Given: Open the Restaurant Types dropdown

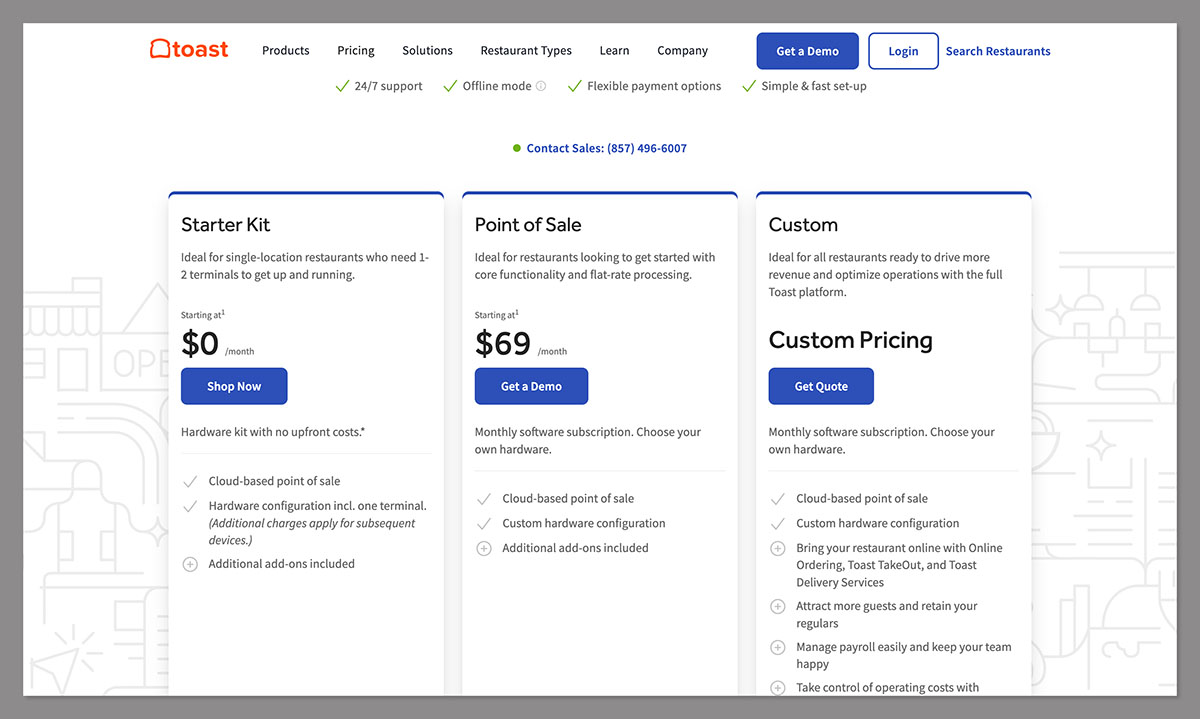Looking at the screenshot, I should pyautogui.click(x=526, y=51).
